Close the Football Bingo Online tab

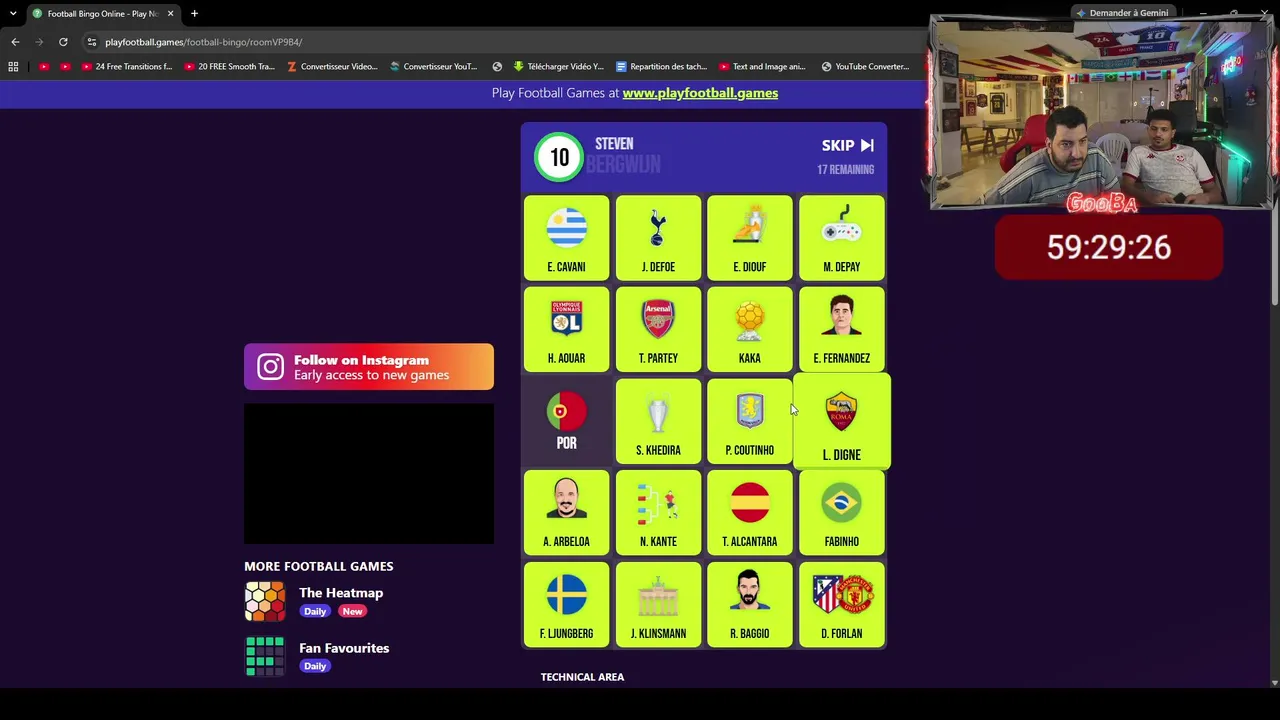pyautogui.click(x=170, y=13)
